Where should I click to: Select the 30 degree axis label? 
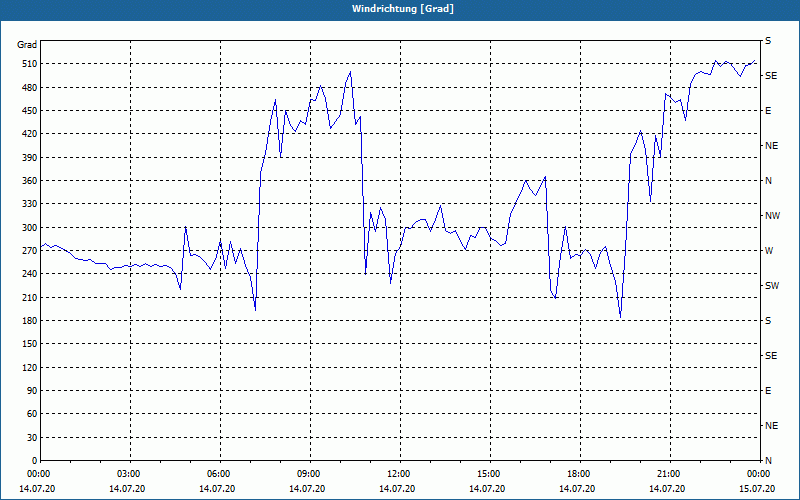(32, 438)
